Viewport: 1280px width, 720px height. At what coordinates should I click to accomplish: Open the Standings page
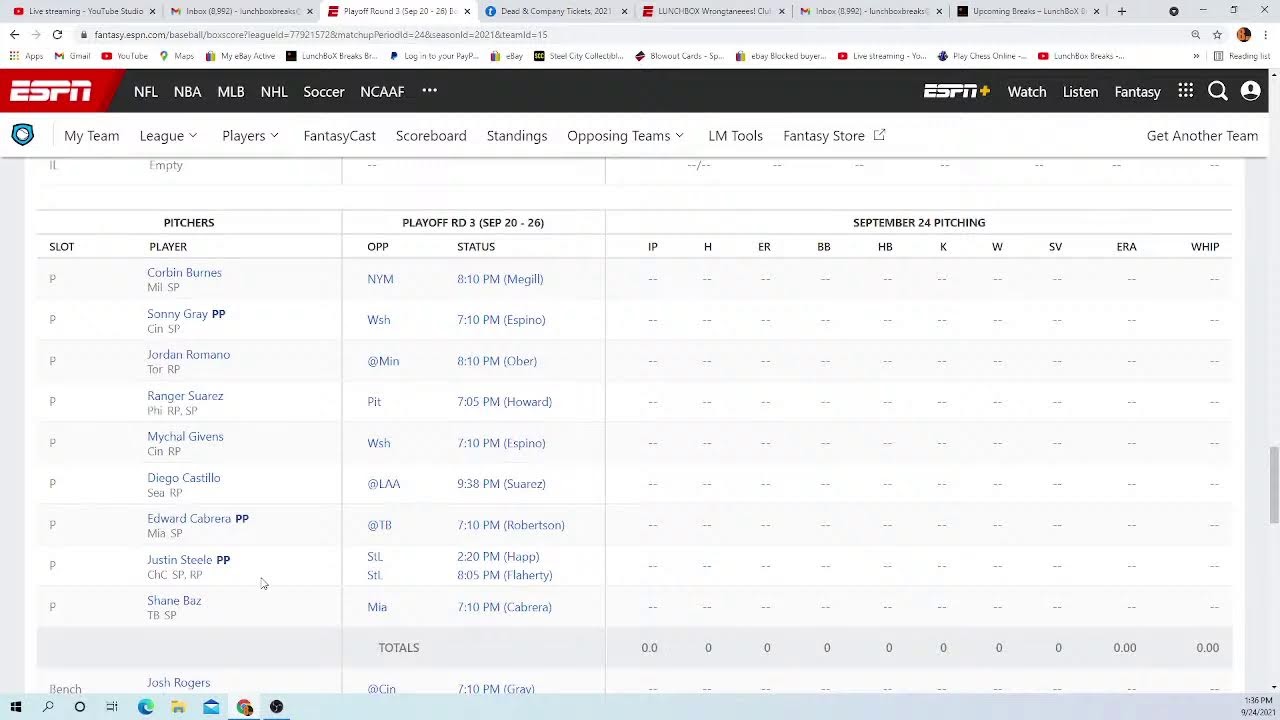pos(517,135)
